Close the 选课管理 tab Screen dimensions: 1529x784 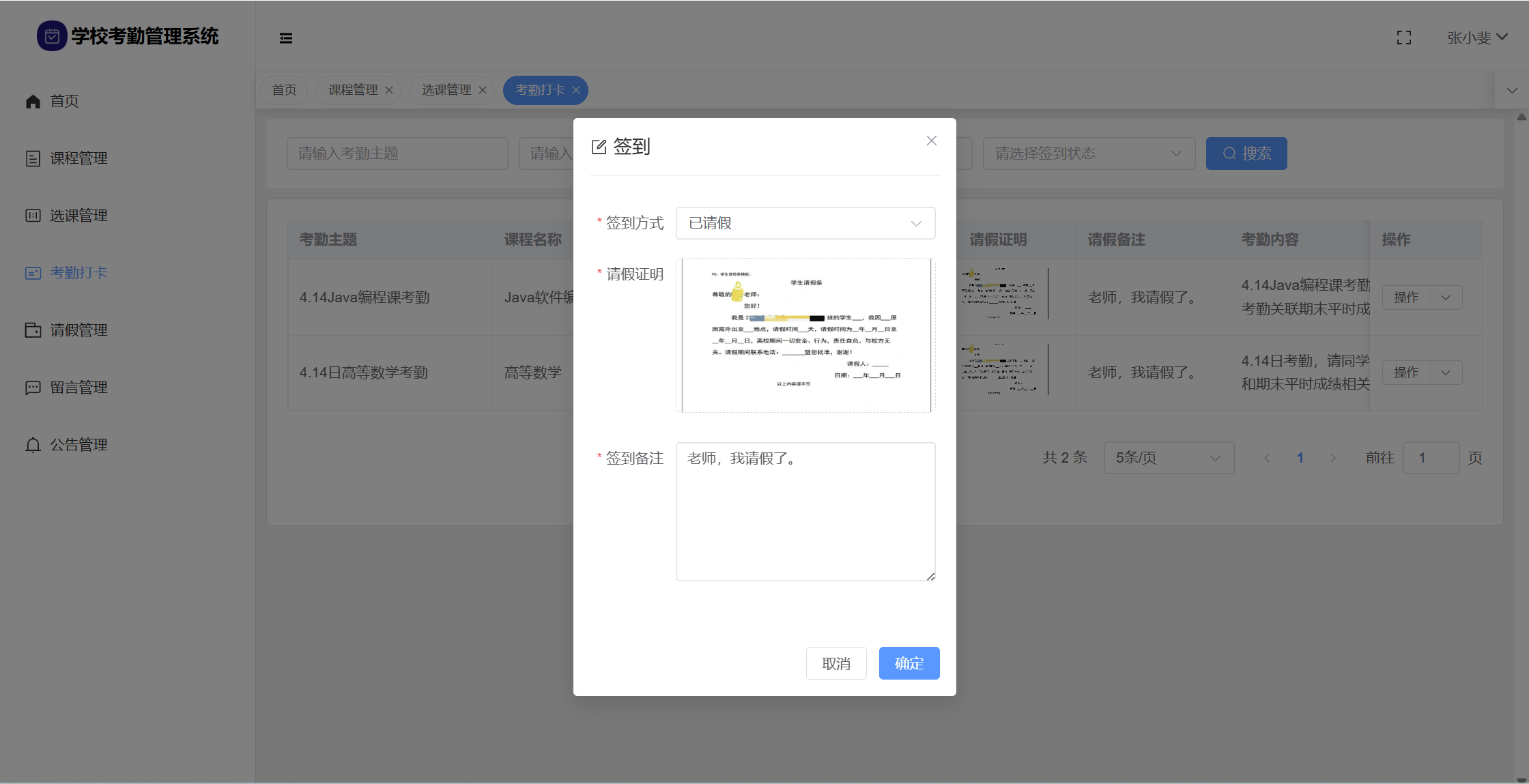(x=483, y=90)
